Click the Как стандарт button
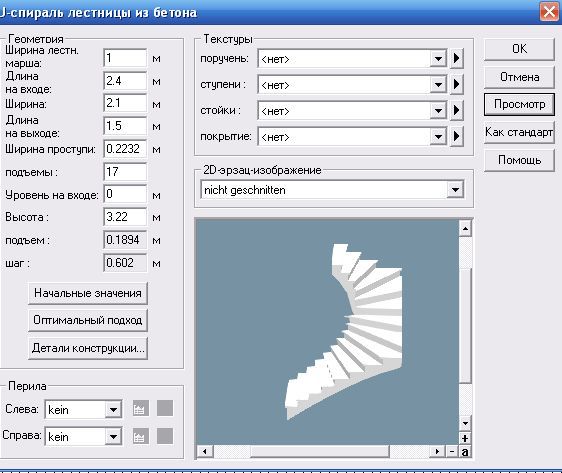This screenshot has width=562, height=473. 519,132
